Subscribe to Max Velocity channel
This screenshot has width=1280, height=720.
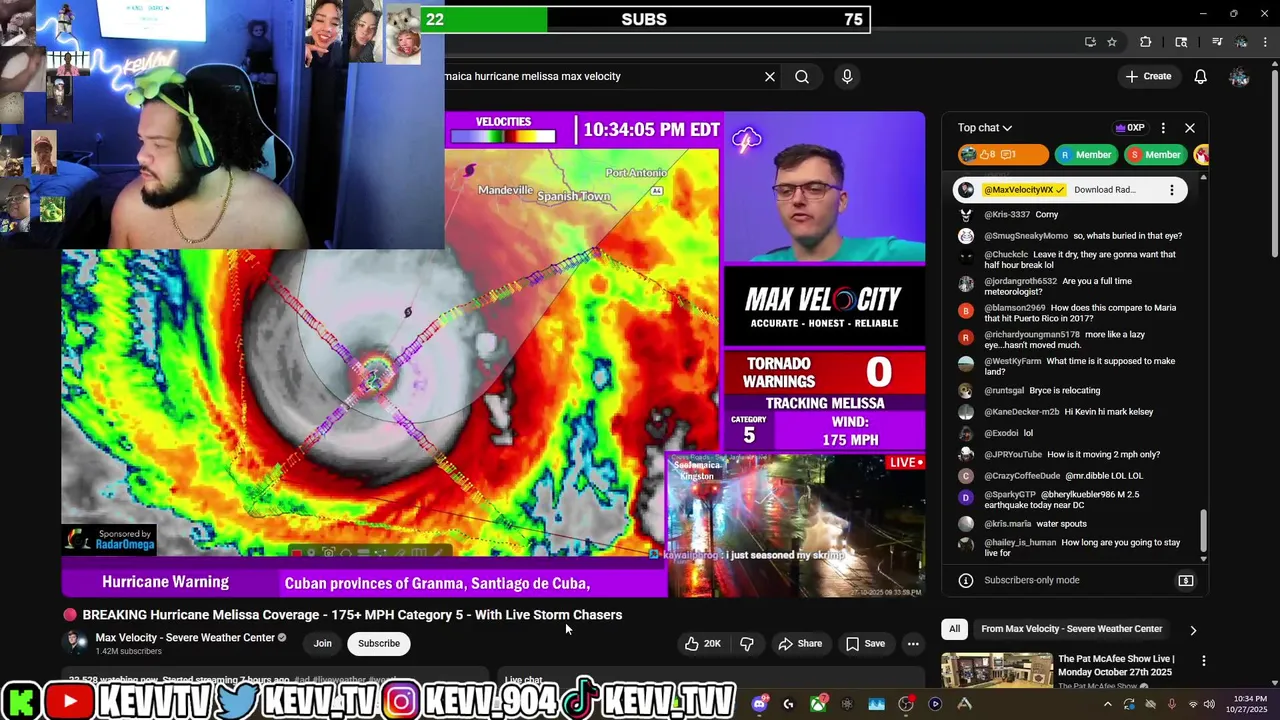379,643
